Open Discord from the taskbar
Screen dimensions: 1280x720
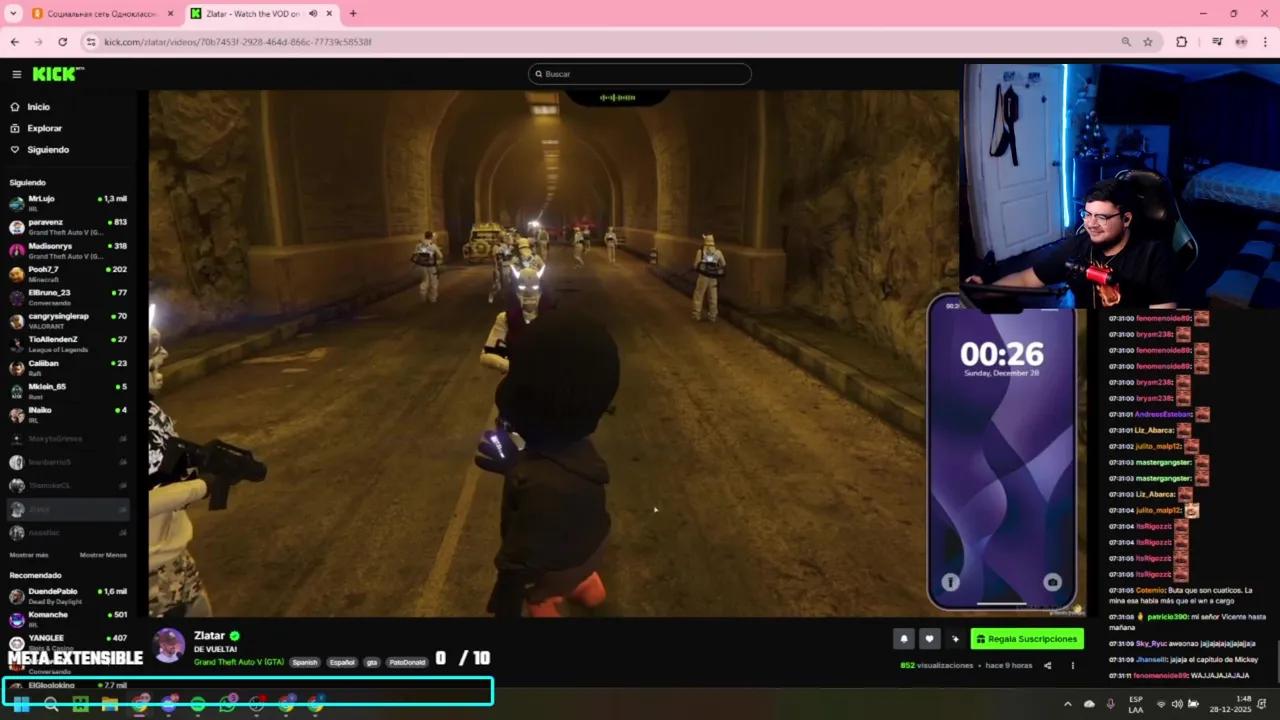[170, 704]
